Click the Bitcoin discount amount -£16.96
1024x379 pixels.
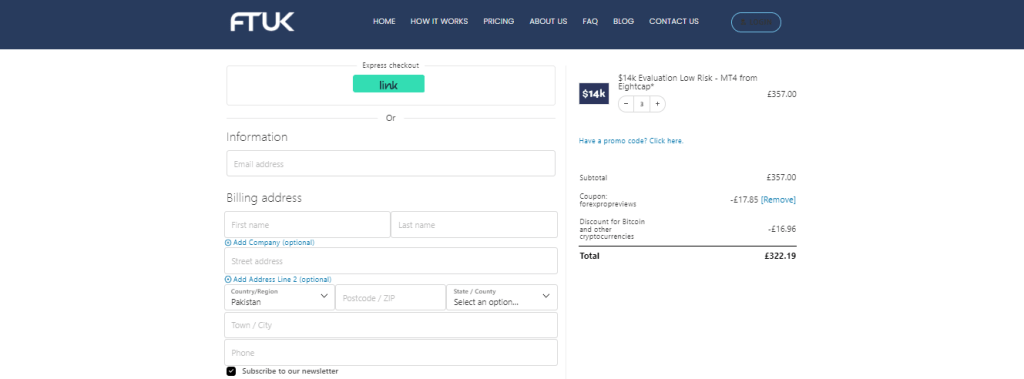tap(782, 229)
